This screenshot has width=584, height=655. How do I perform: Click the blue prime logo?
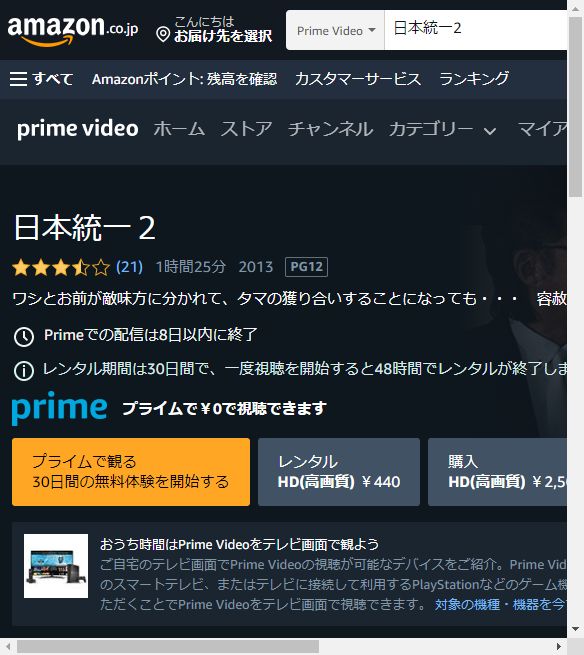coord(60,408)
